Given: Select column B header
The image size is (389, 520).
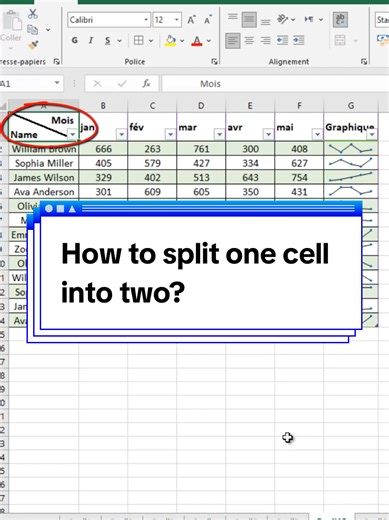Looking at the screenshot, I should (103, 106).
